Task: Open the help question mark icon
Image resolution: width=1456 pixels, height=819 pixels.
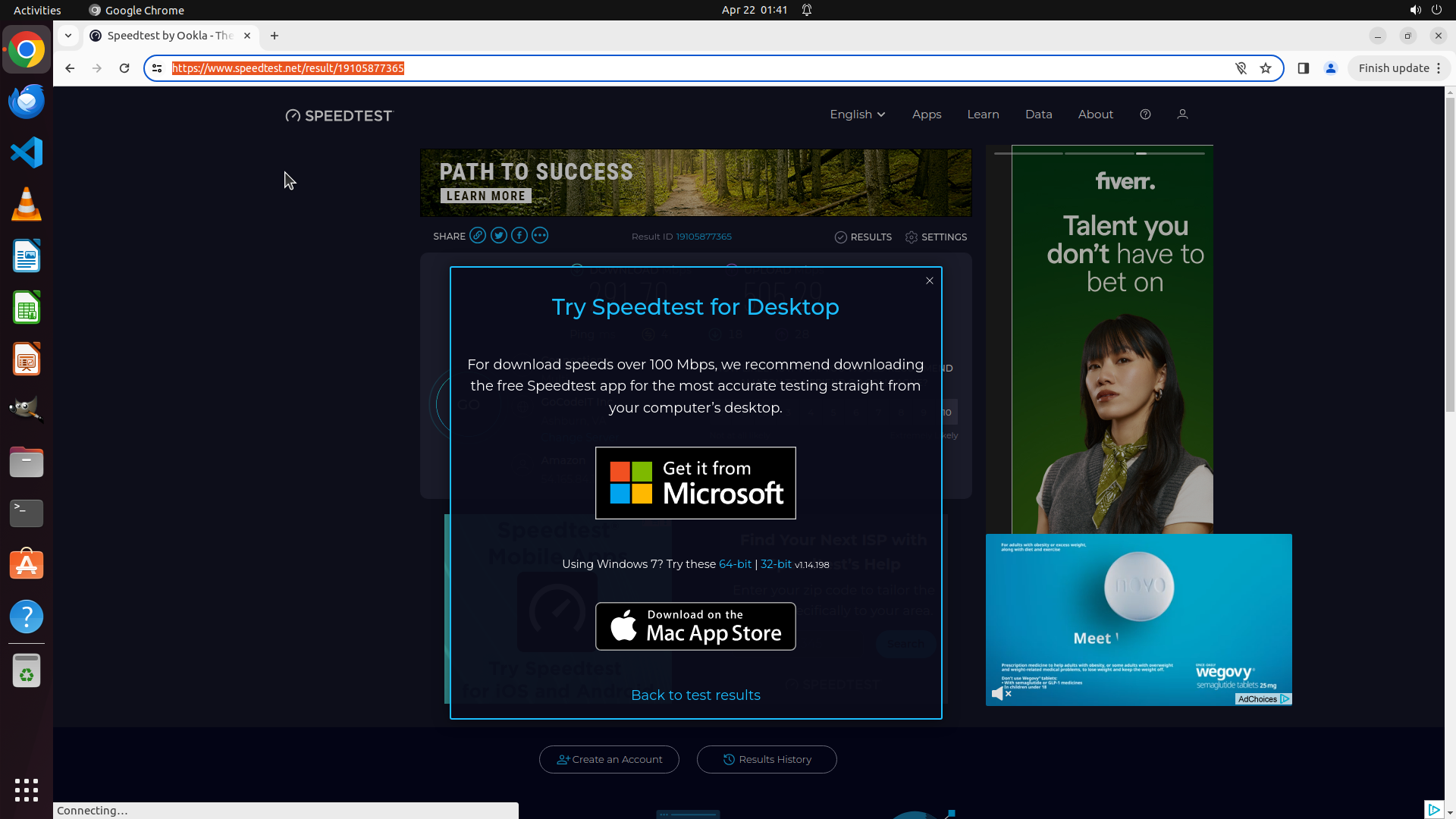Action: [1145, 115]
